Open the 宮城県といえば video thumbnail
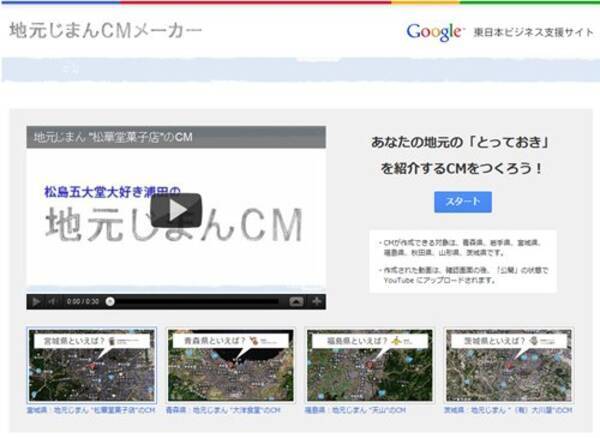 coord(92,365)
